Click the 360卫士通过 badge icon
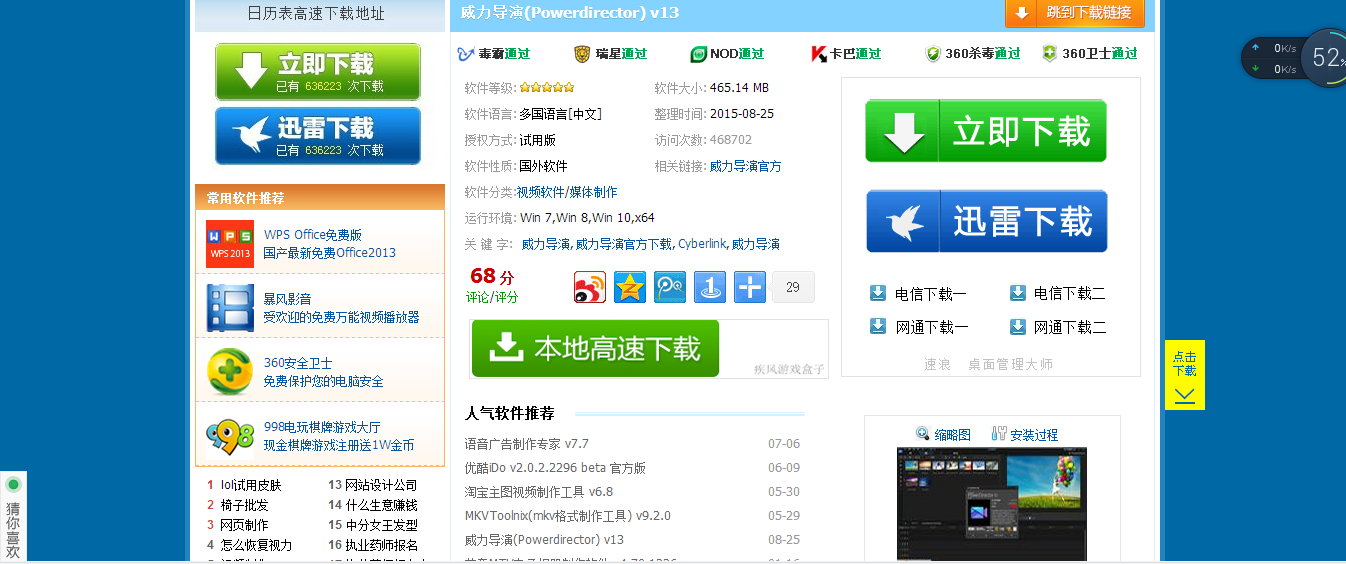Image resolution: width=1346 pixels, height=564 pixels. pos(1049,54)
